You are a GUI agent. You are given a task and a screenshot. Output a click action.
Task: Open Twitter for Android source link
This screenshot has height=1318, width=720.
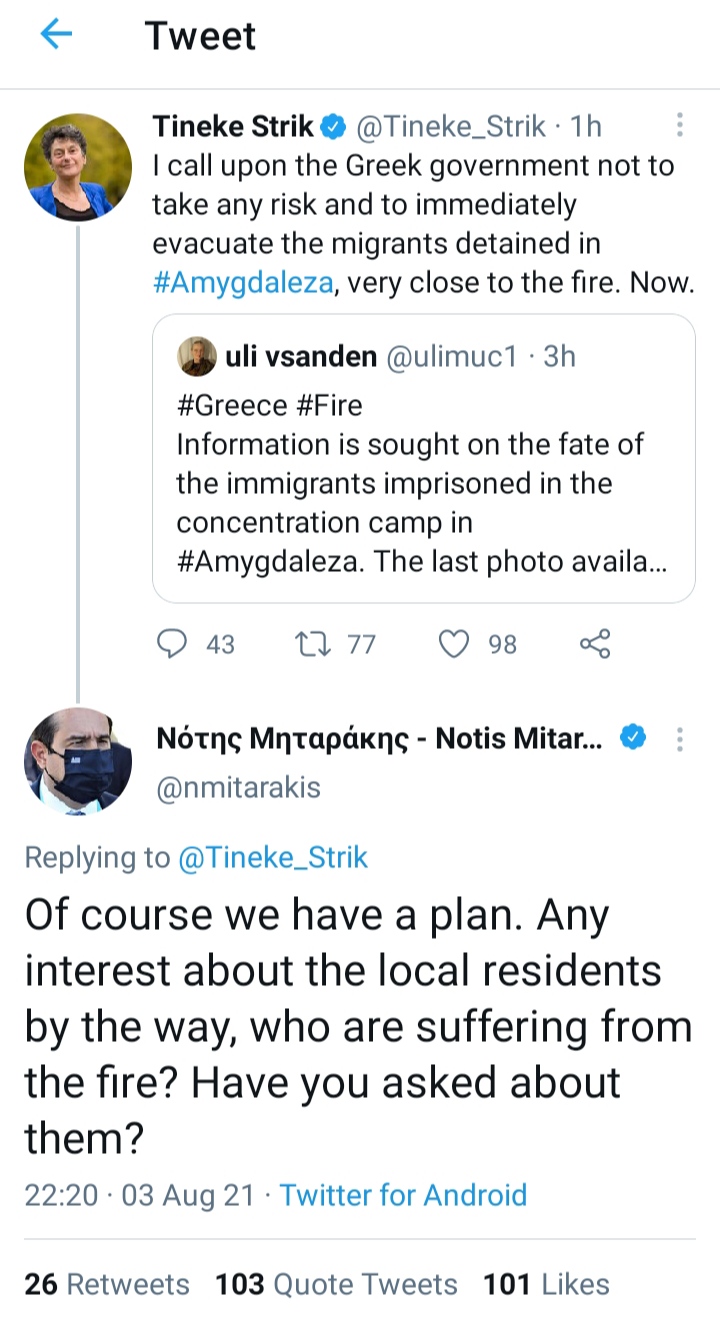point(403,1195)
